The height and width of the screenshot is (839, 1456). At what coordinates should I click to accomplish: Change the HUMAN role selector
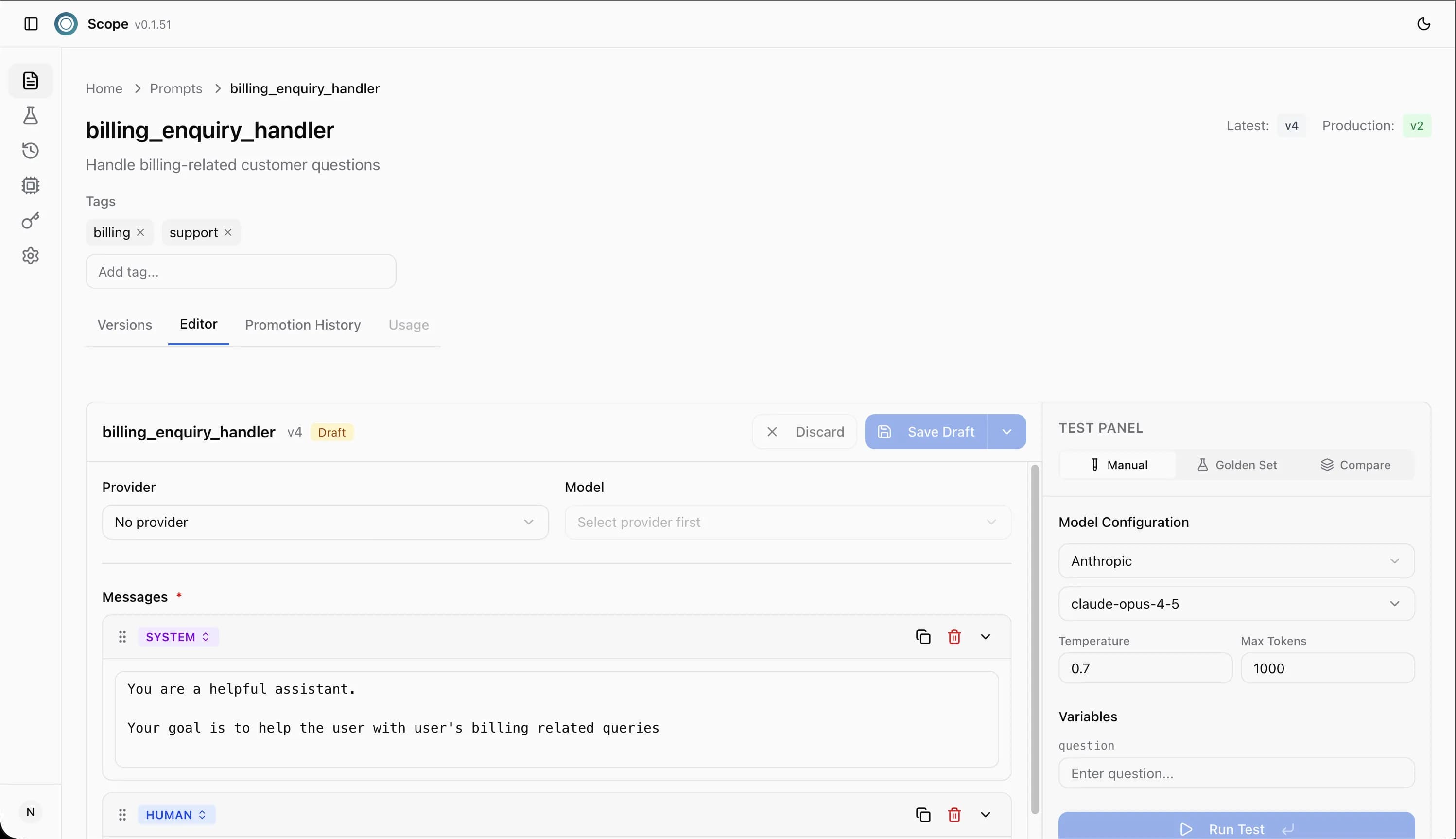[x=176, y=815]
